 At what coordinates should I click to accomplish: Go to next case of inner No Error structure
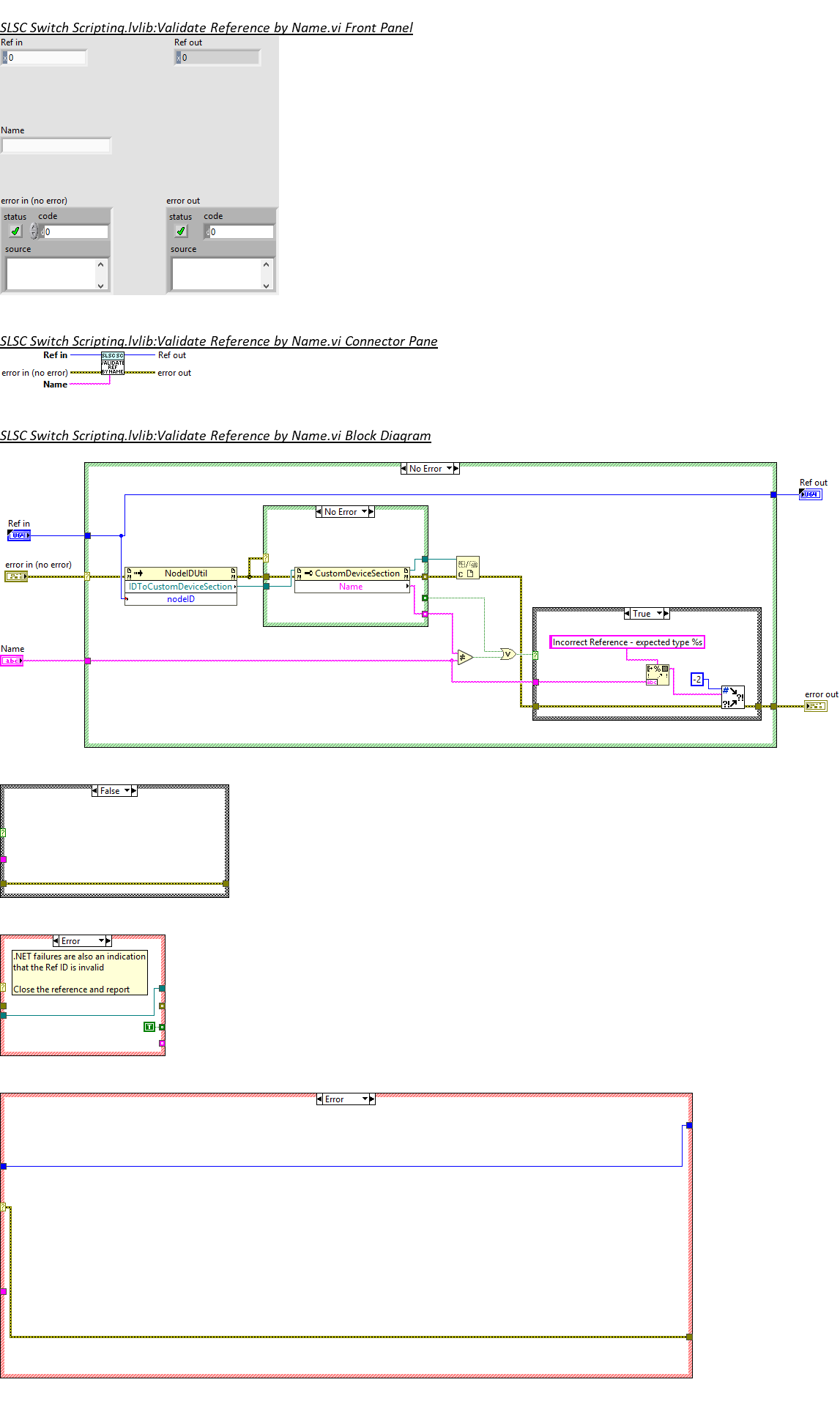(x=371, y=512)
